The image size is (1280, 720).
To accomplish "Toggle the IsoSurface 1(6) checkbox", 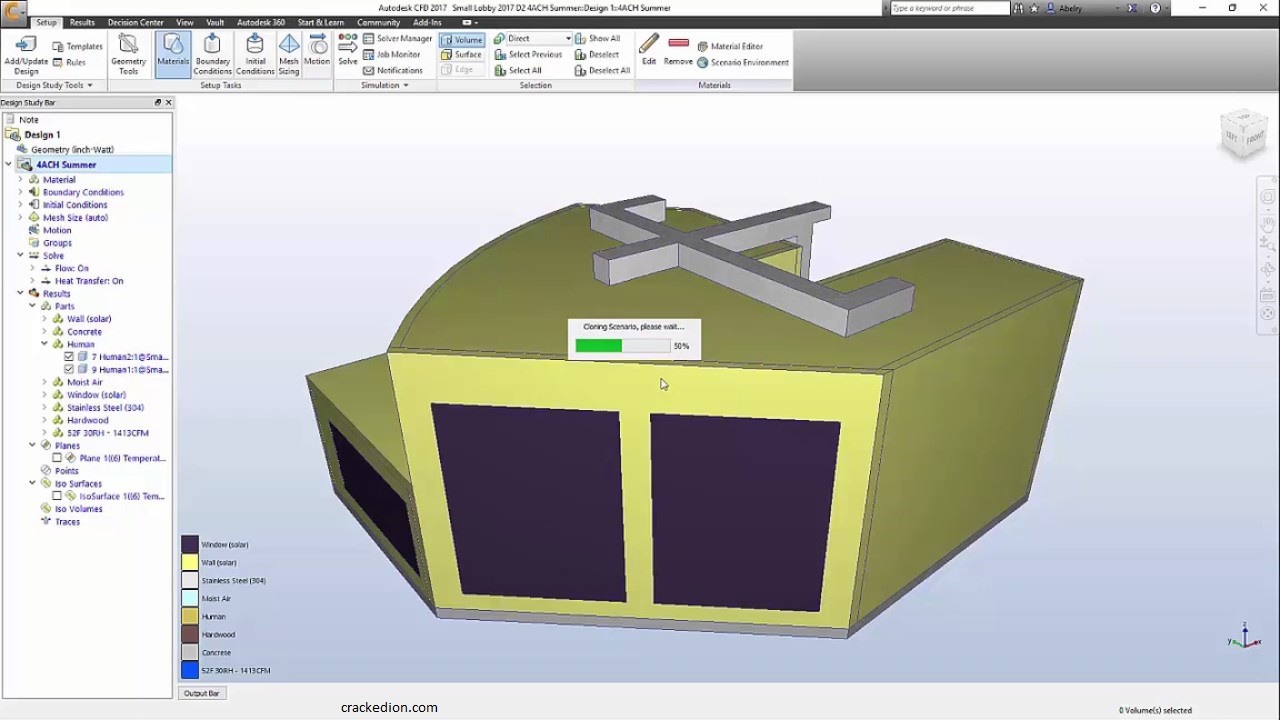I will tap(57, 496).
